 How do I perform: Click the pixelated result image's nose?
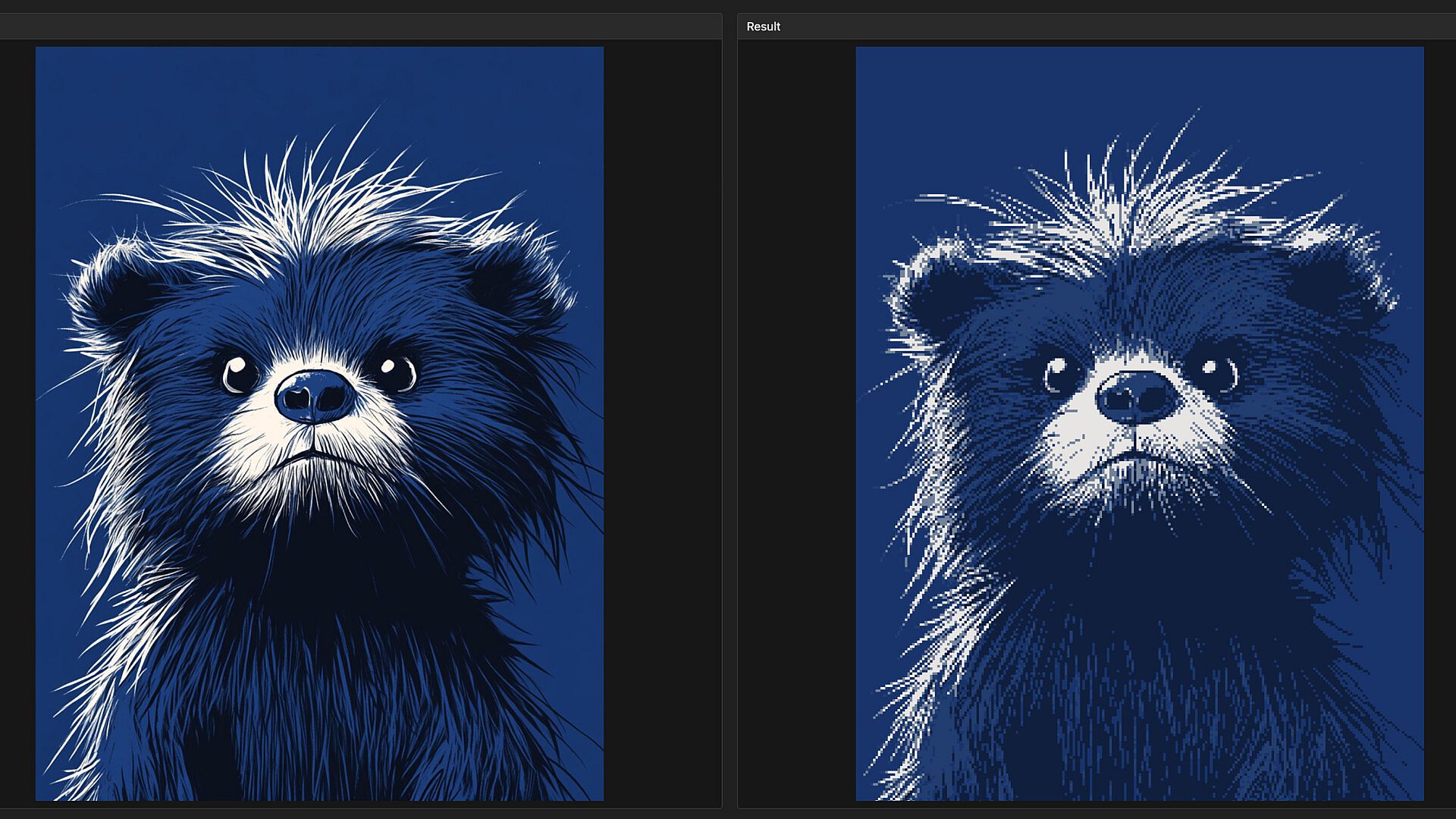click(1137, 396)
